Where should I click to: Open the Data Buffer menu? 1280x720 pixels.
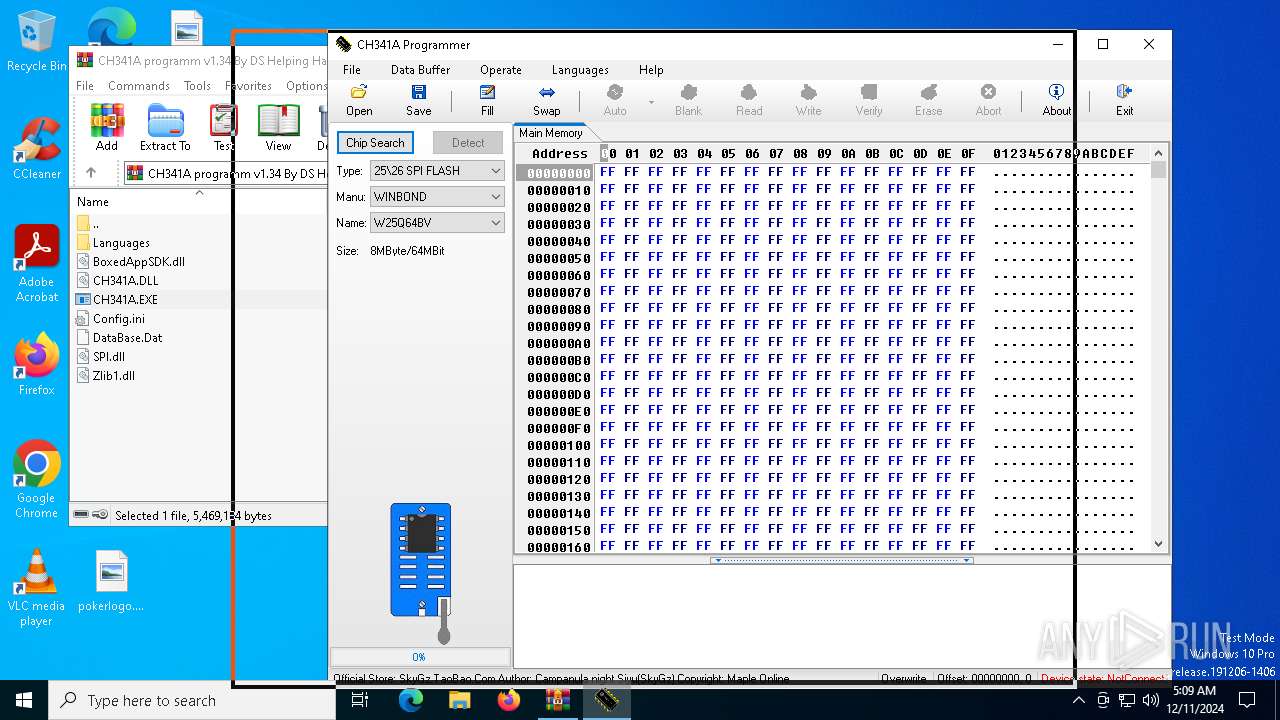[420, 70]
